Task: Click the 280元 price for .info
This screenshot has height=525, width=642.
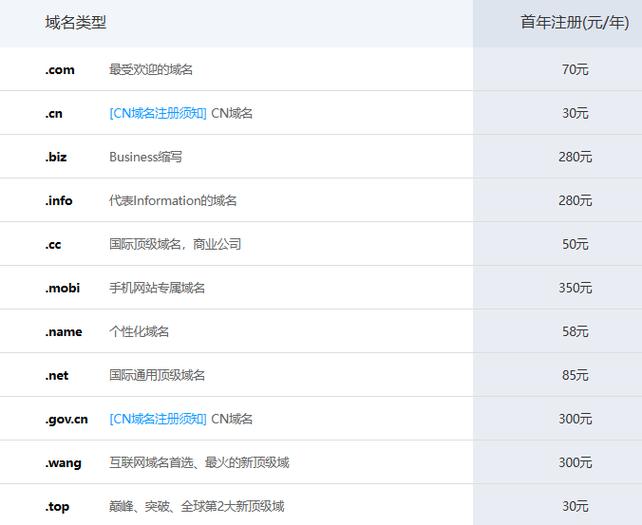Action: click(x=575, y=201)
